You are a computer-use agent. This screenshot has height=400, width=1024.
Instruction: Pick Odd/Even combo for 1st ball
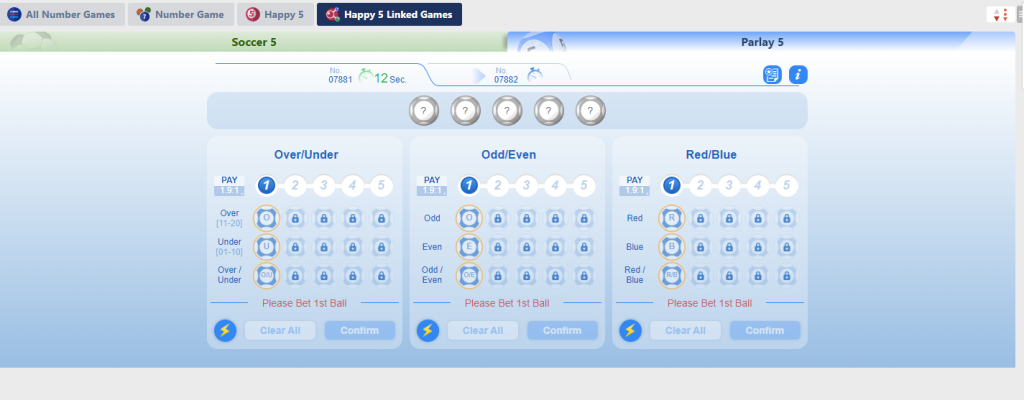[469, 275]
